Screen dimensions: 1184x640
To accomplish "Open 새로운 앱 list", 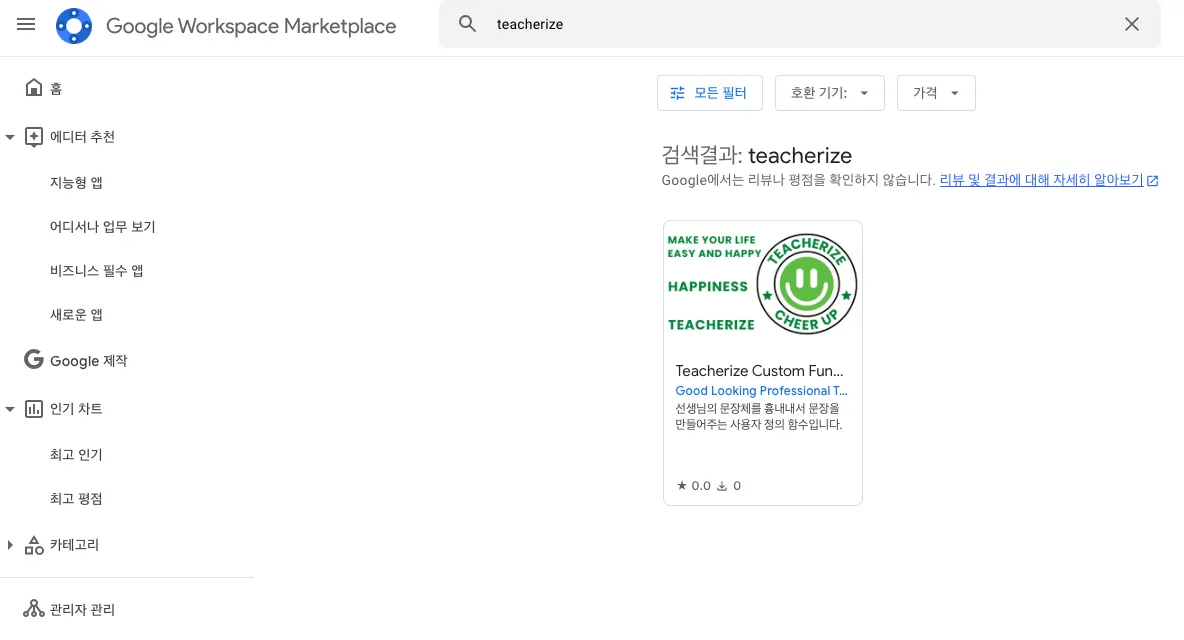I will [x=76, y=315].
